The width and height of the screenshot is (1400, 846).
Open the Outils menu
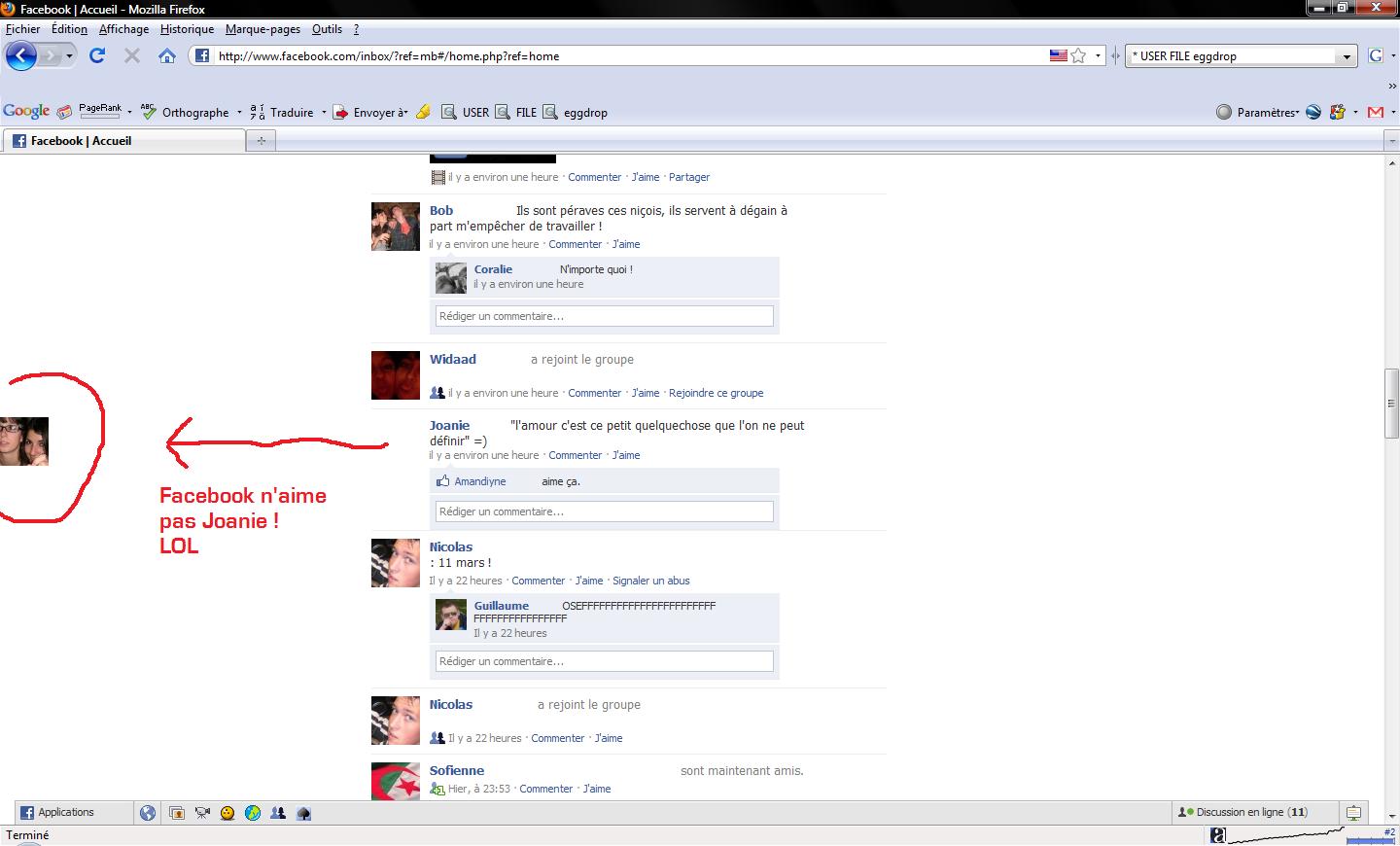click(x=327, y=29)
